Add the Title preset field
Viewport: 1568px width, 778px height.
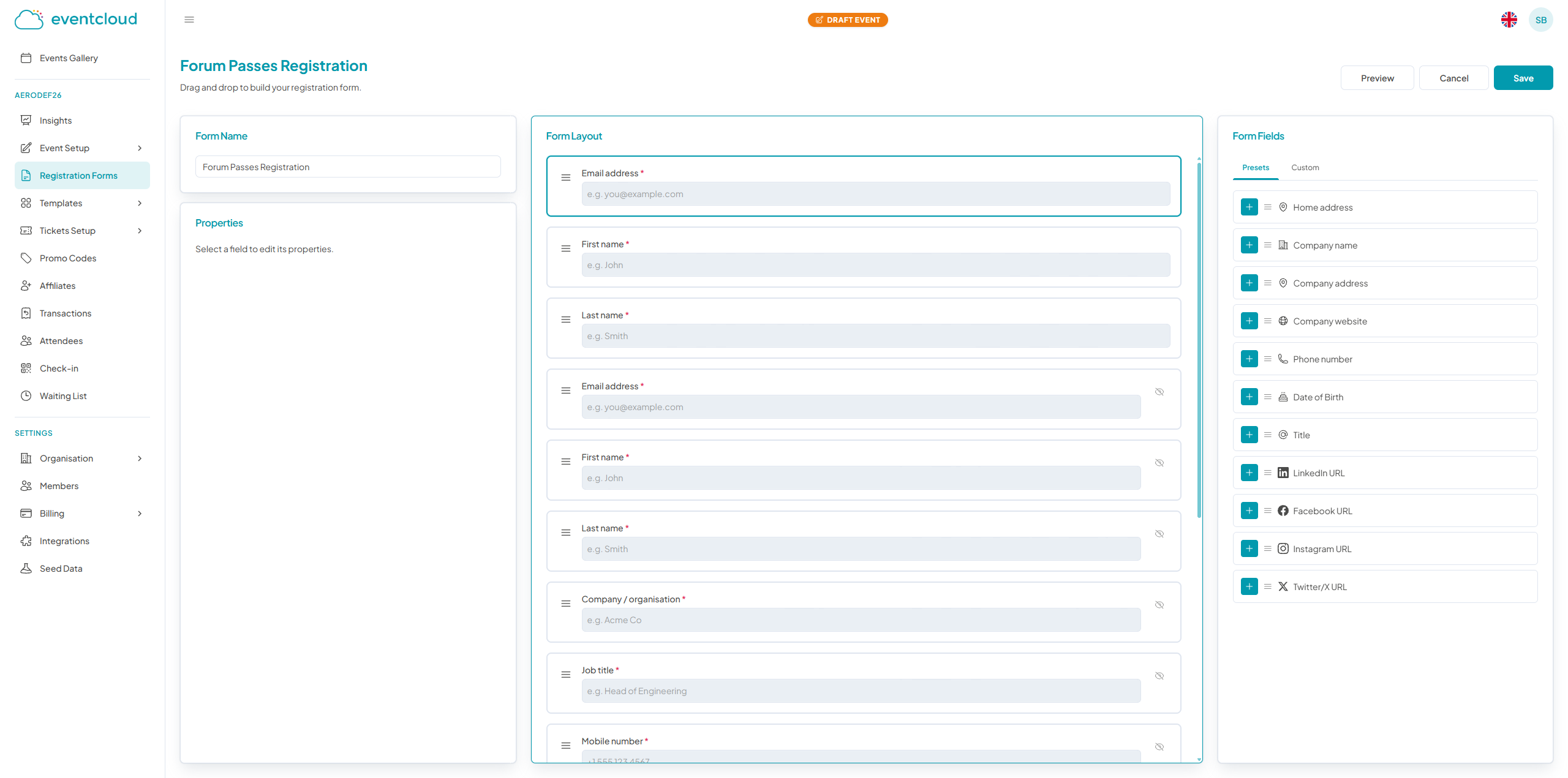[x=1249, y=435]
